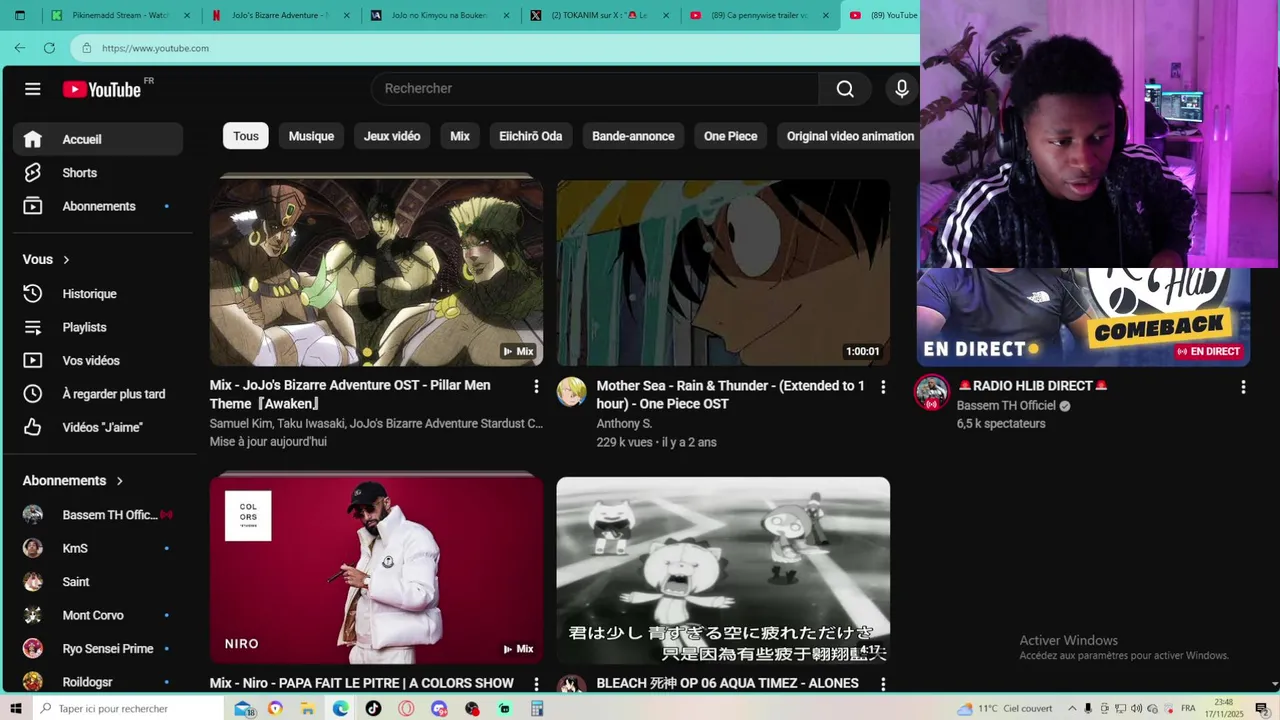Select the Musique filter chip
The image size is (1280, 720).
[311, 136]
